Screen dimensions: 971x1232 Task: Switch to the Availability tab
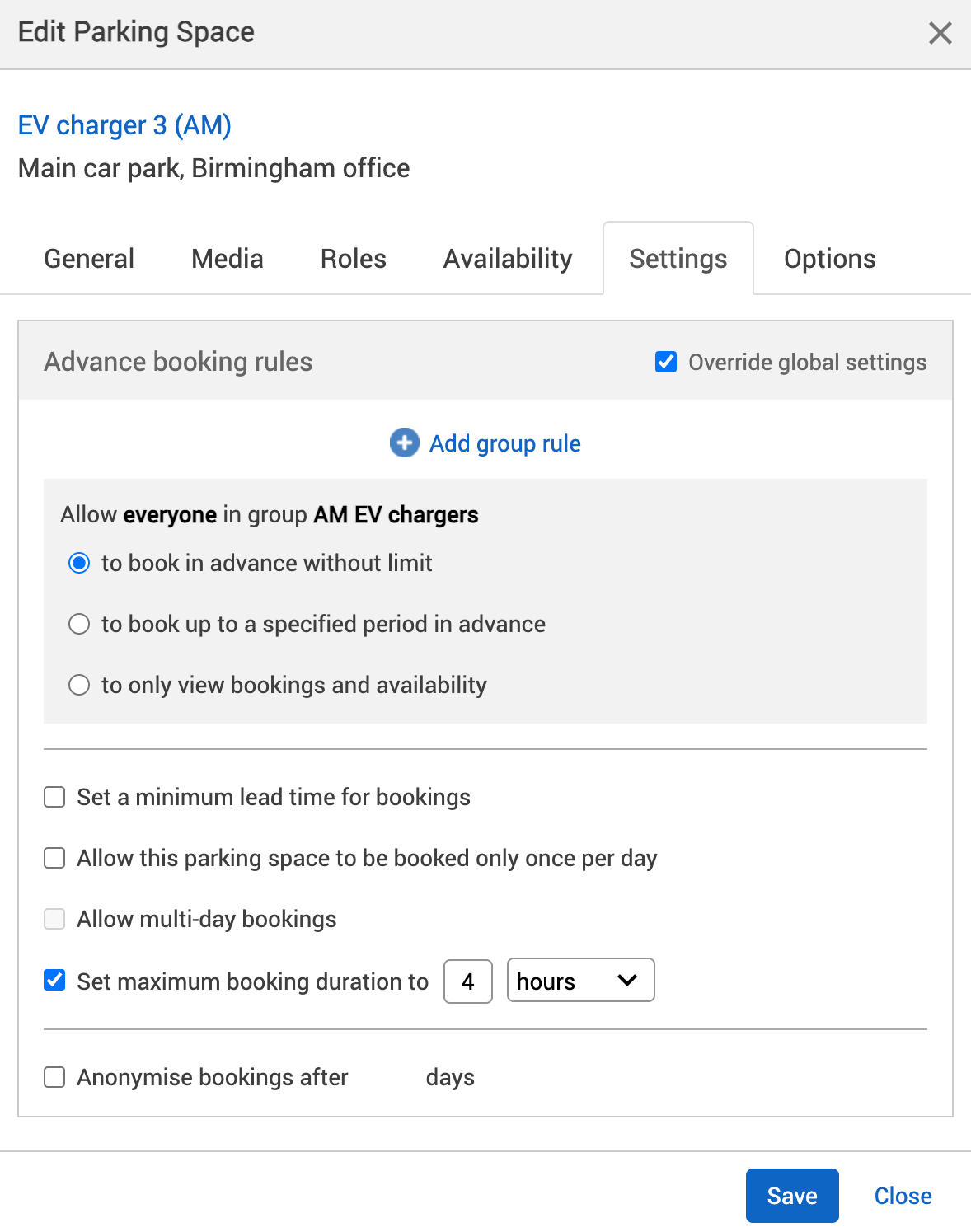click(508, 259)
